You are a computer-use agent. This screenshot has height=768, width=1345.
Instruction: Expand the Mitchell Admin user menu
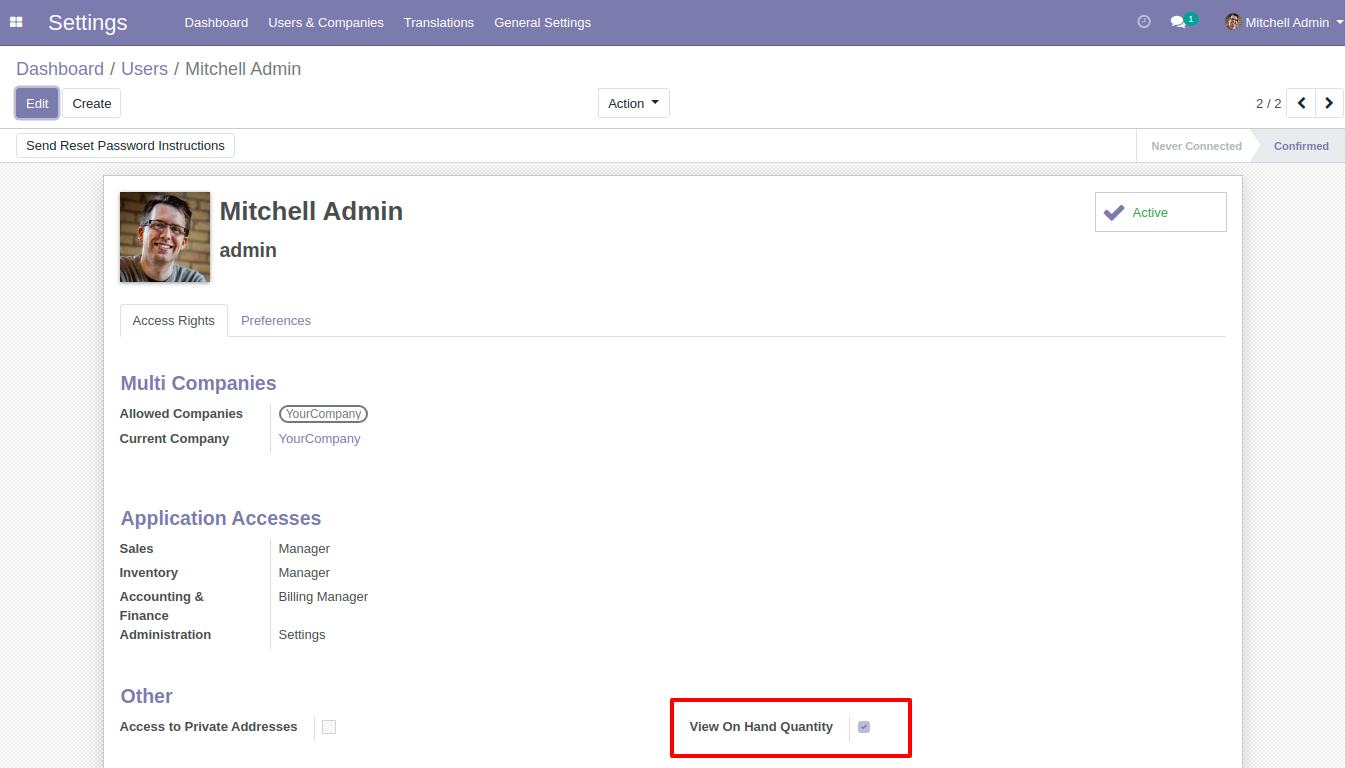click(1287, 22)
